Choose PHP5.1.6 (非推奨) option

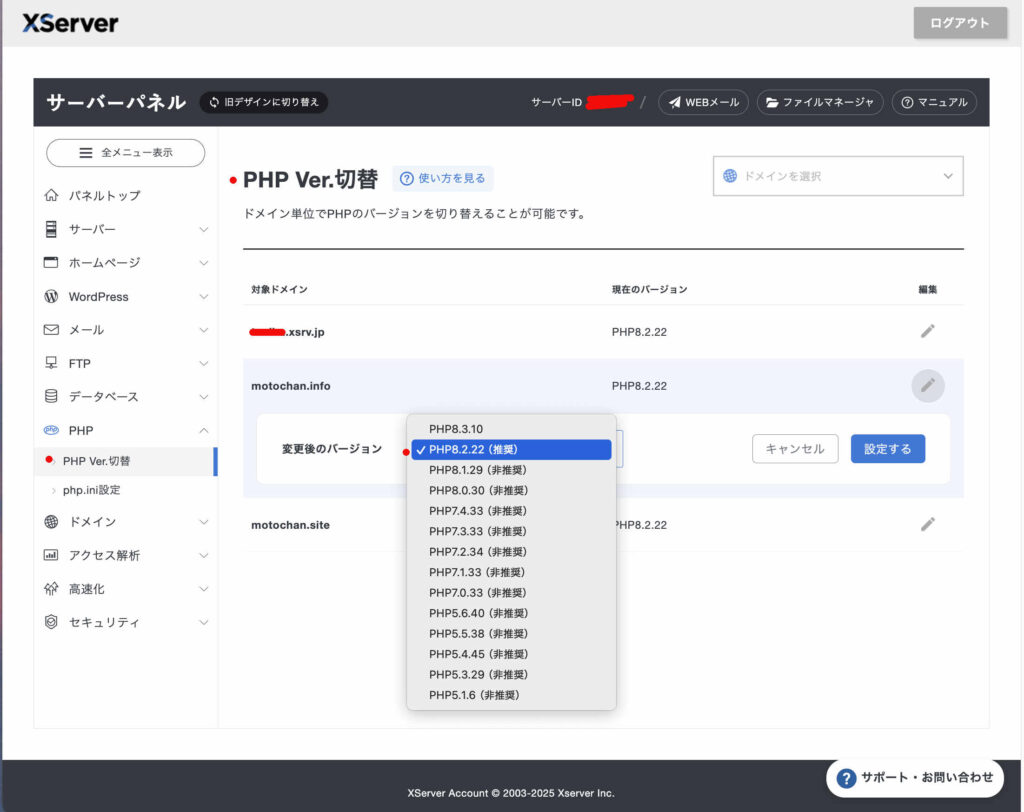[x=511, y=695]
